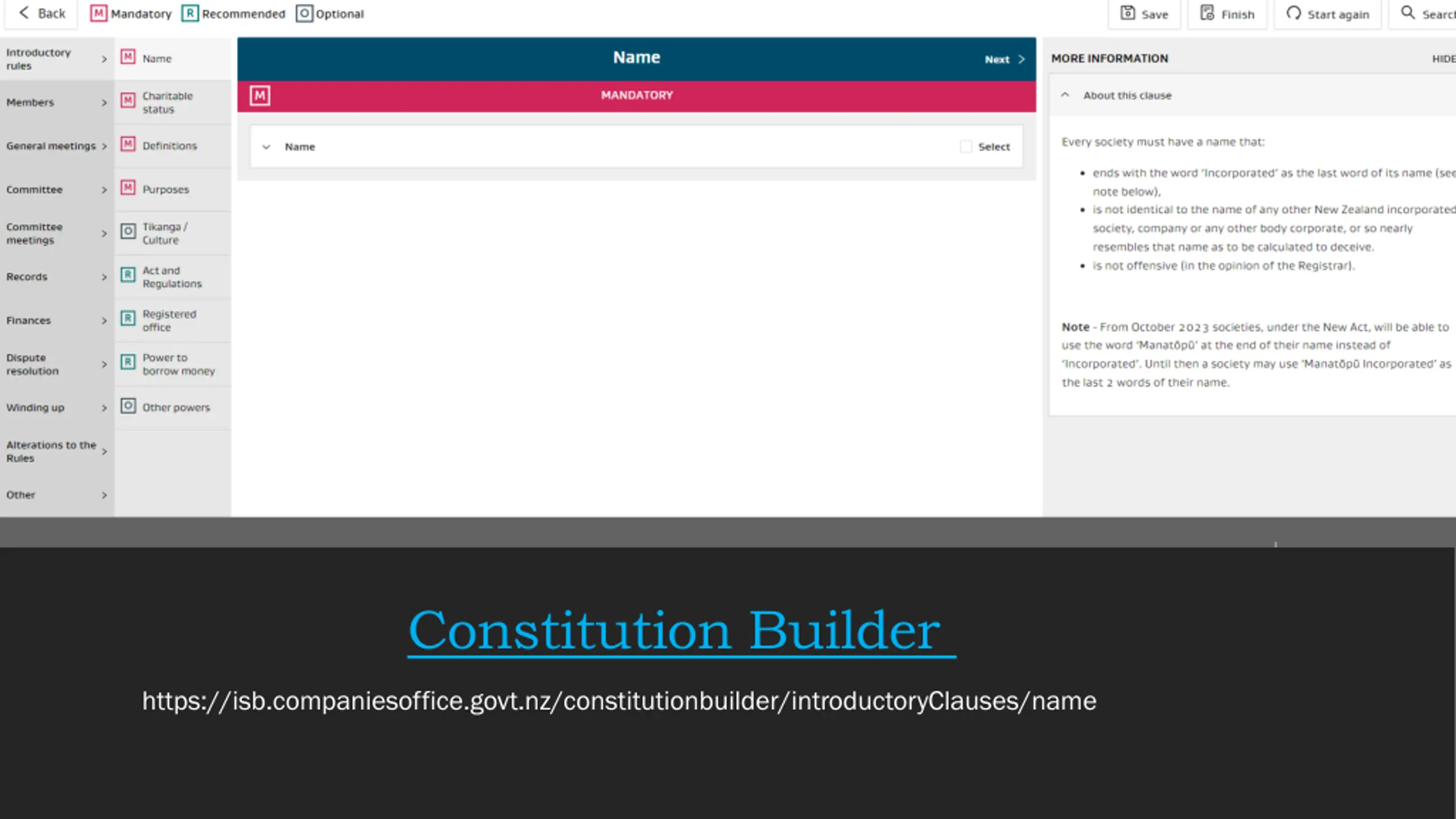Screen dimensions: 1456x819
Task: Save the constitution with the Save button
Action: click(x=1144, y=14)
